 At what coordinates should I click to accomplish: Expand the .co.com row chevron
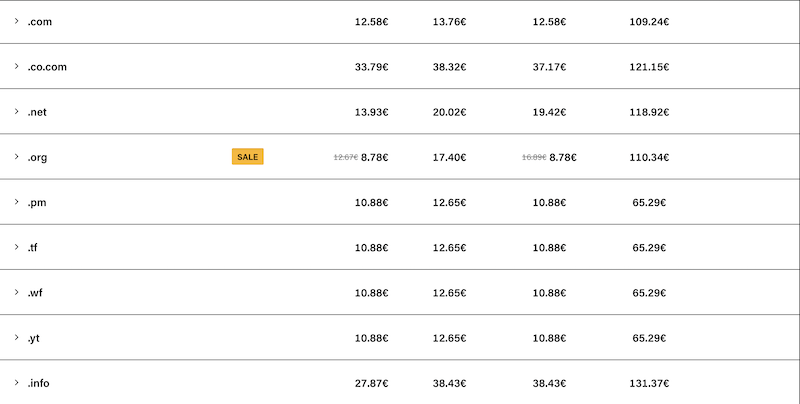(x=16, y=66)
